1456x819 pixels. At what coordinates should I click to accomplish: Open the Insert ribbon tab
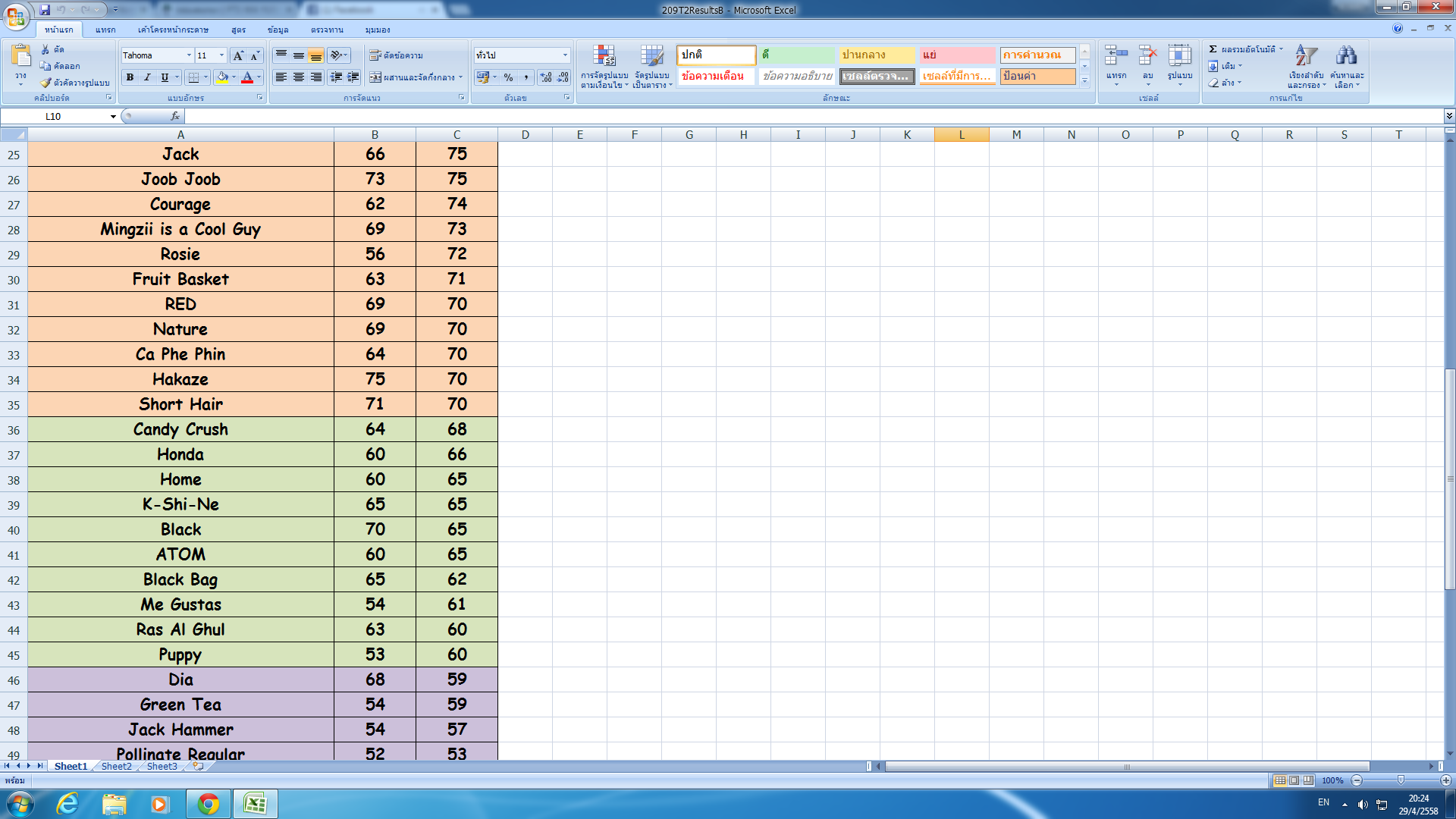point(105,30)
